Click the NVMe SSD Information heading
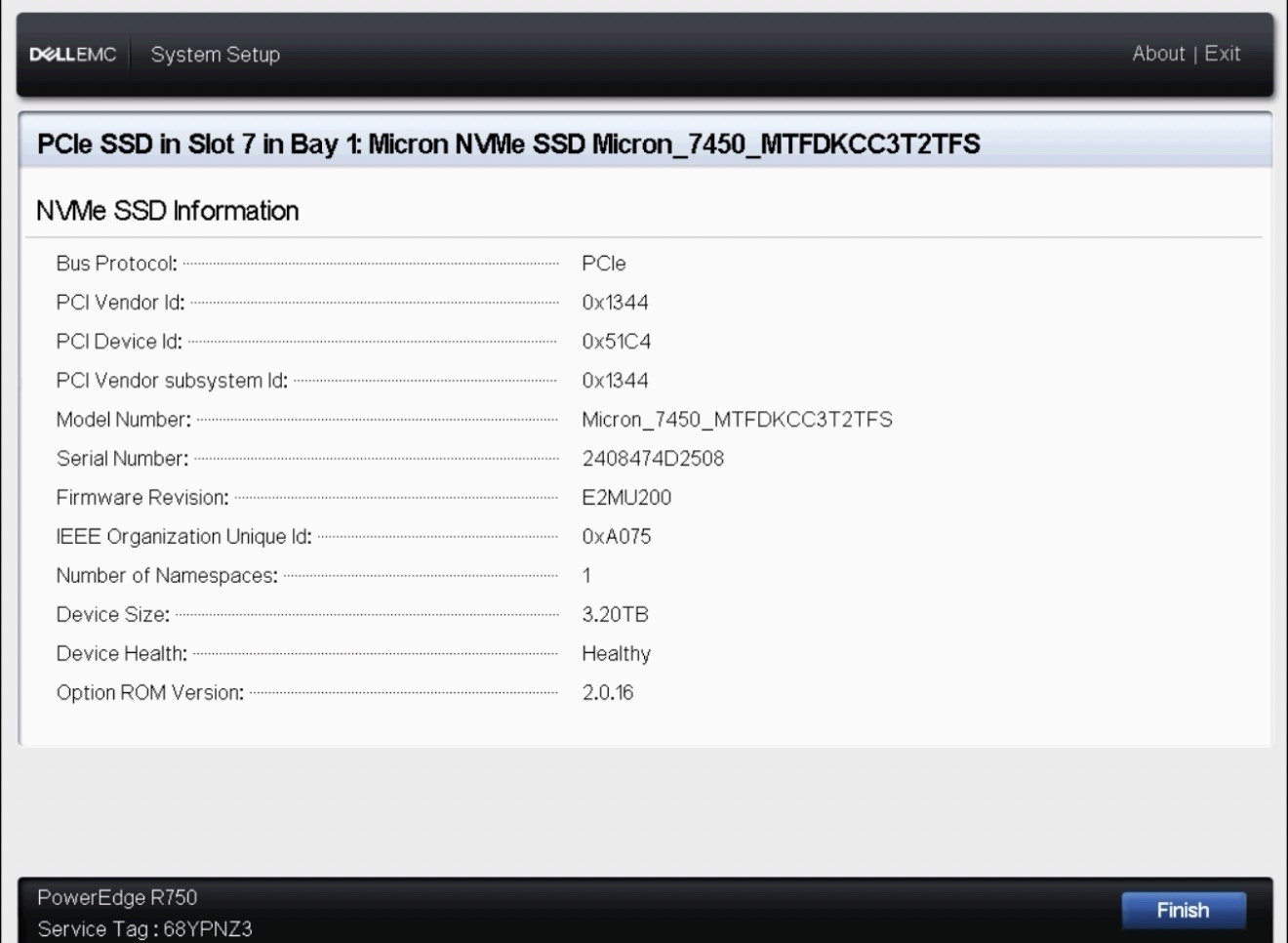 tap(167, 211)
